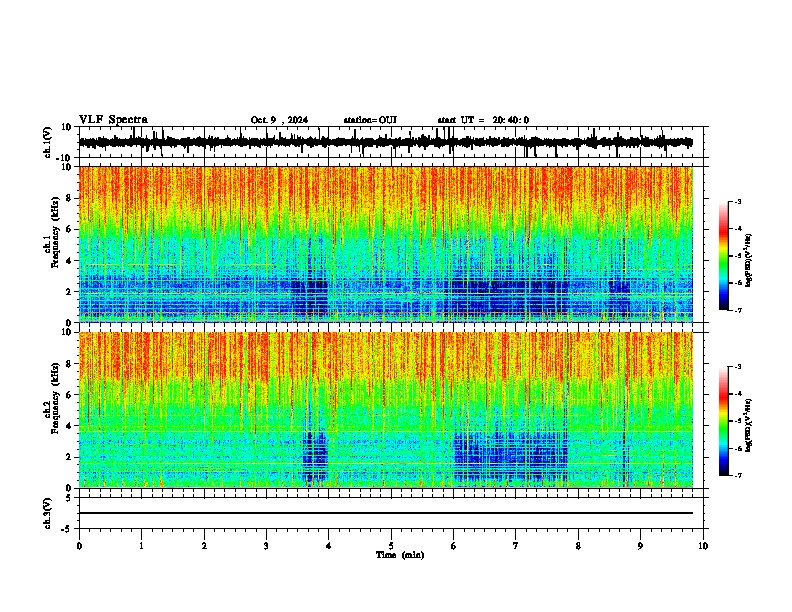Click the '-7' label on ch.2 colorbar
The height and width of the screenshot is (612, 792).
pos(738,476)
